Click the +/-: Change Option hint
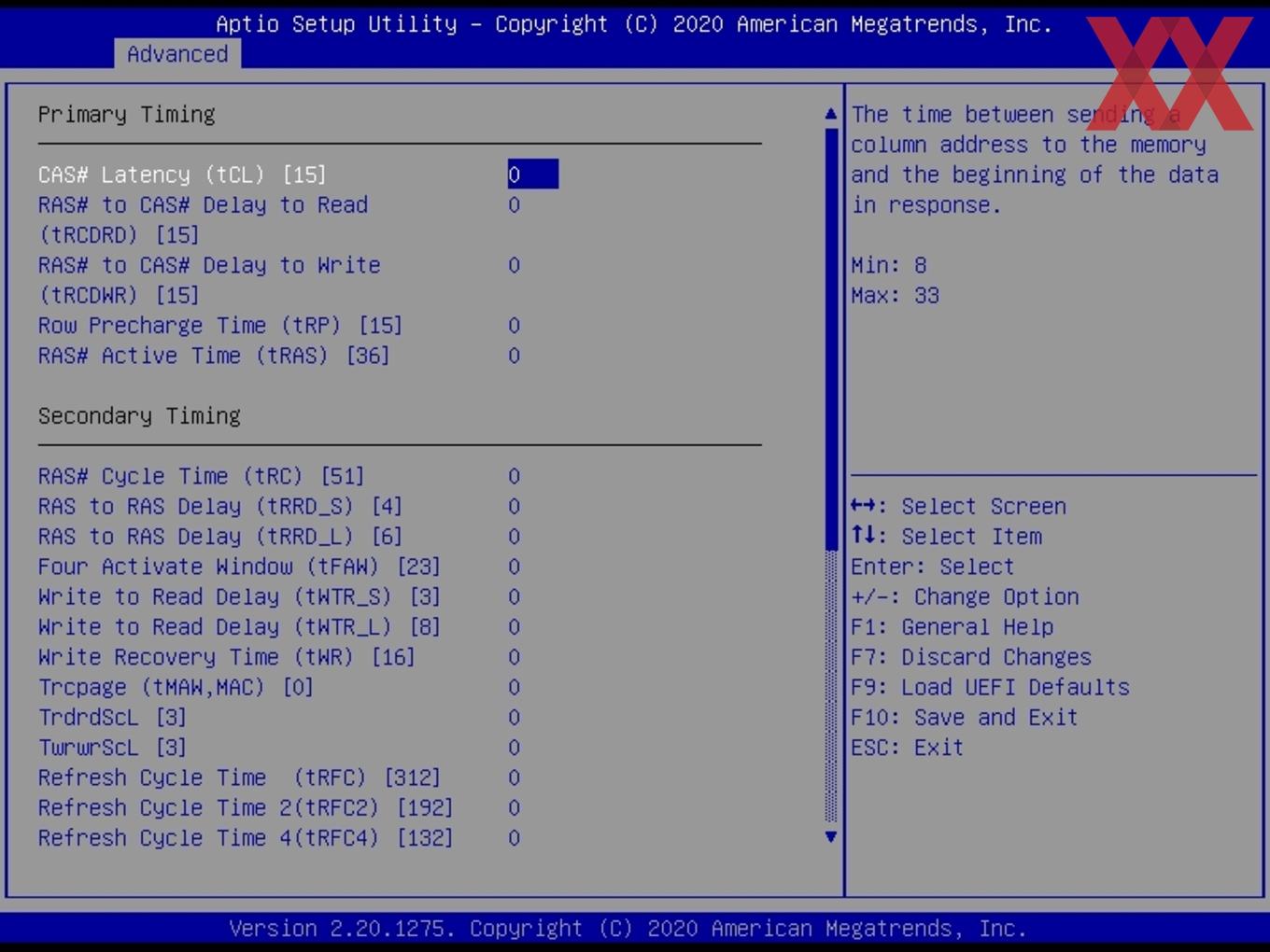Image resolution: width=1270 pixels, height=952 pixels. [965, 596]
